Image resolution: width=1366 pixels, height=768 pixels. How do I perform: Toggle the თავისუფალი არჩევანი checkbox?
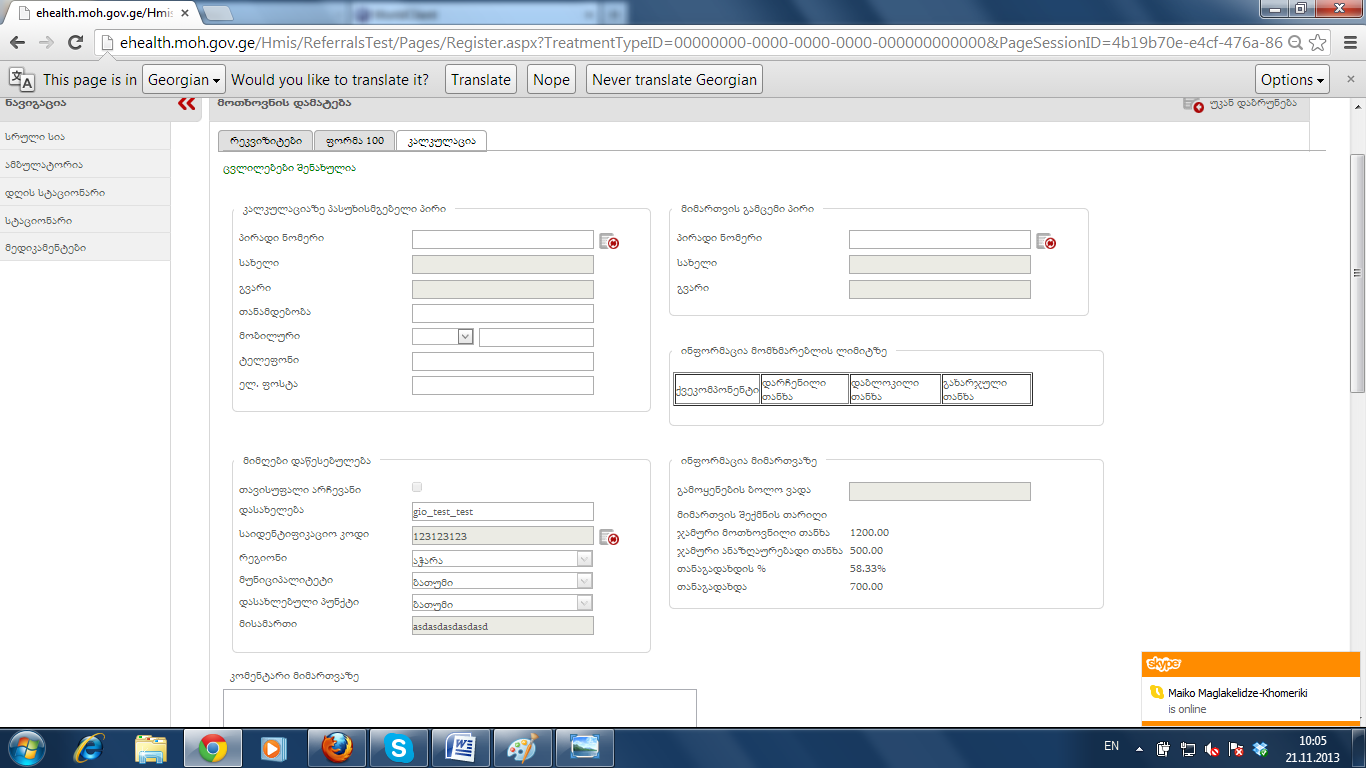(x=417, y=487)
